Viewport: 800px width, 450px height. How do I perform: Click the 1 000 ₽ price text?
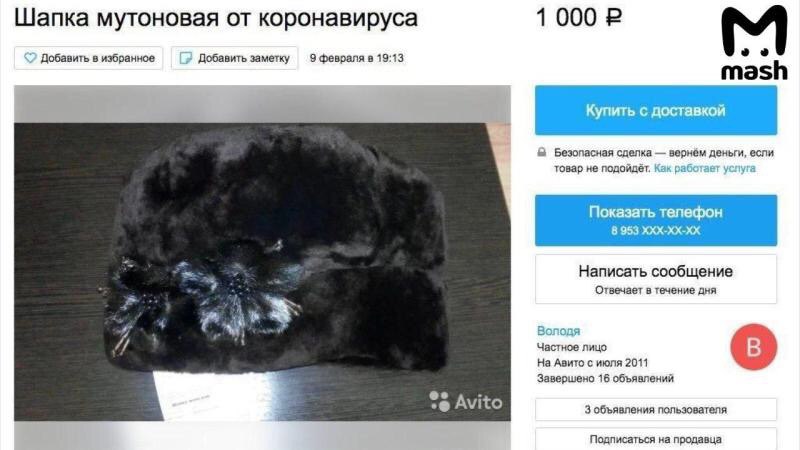[579, 17]
